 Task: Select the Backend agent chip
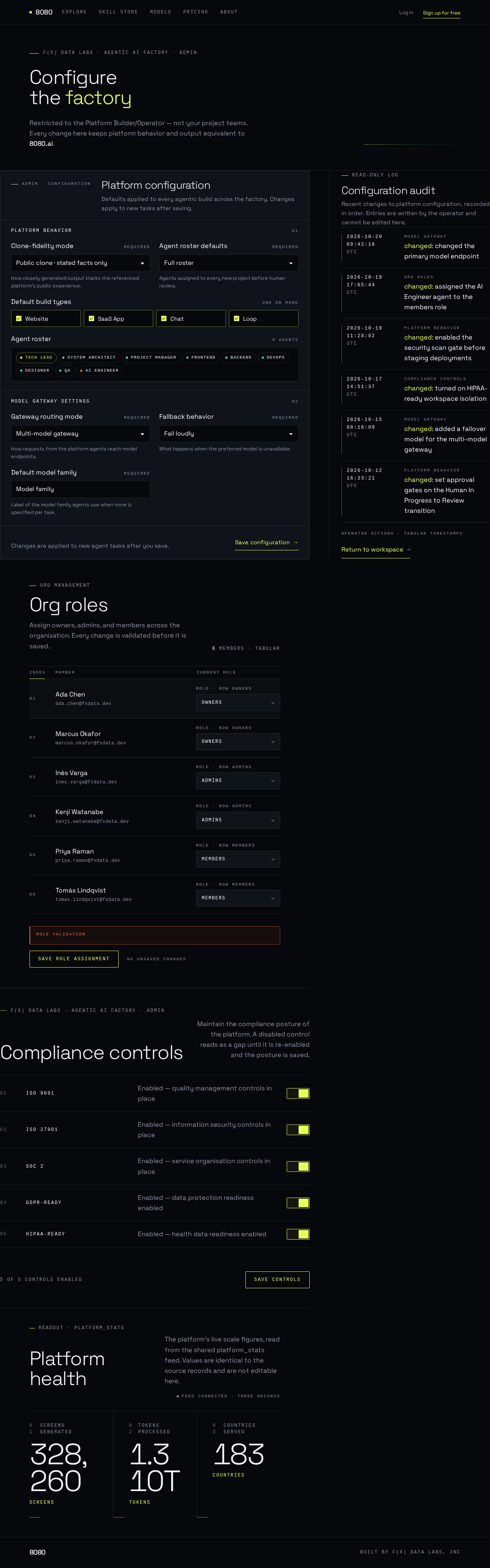[x=238, y=357]
